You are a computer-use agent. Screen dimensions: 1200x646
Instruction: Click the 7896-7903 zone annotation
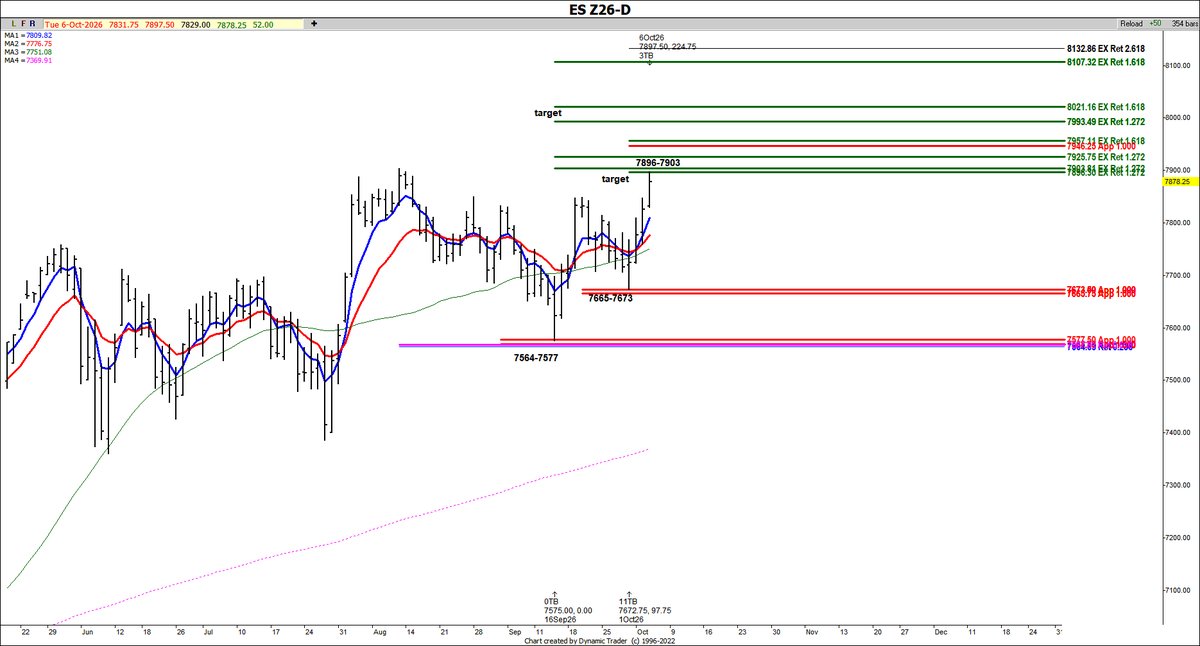(657, 162)
